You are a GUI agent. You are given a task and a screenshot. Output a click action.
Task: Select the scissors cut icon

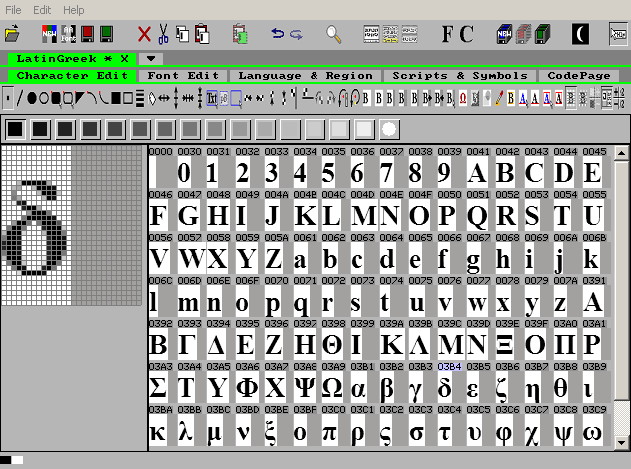(x=163, y=34)
